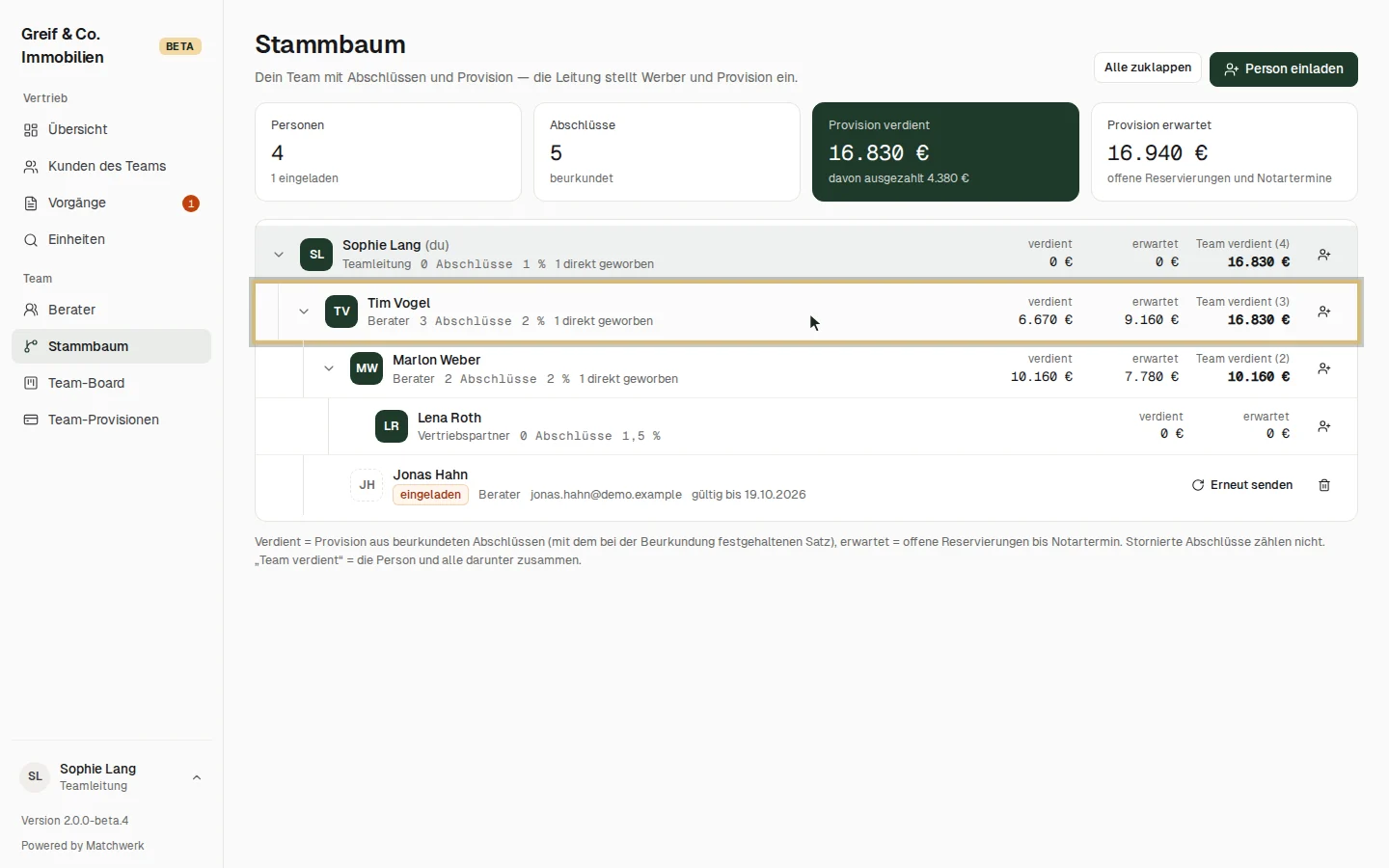Click add-person icon in Tim Vogel row
This screenshot has width=1389, height=868.
1324,312
